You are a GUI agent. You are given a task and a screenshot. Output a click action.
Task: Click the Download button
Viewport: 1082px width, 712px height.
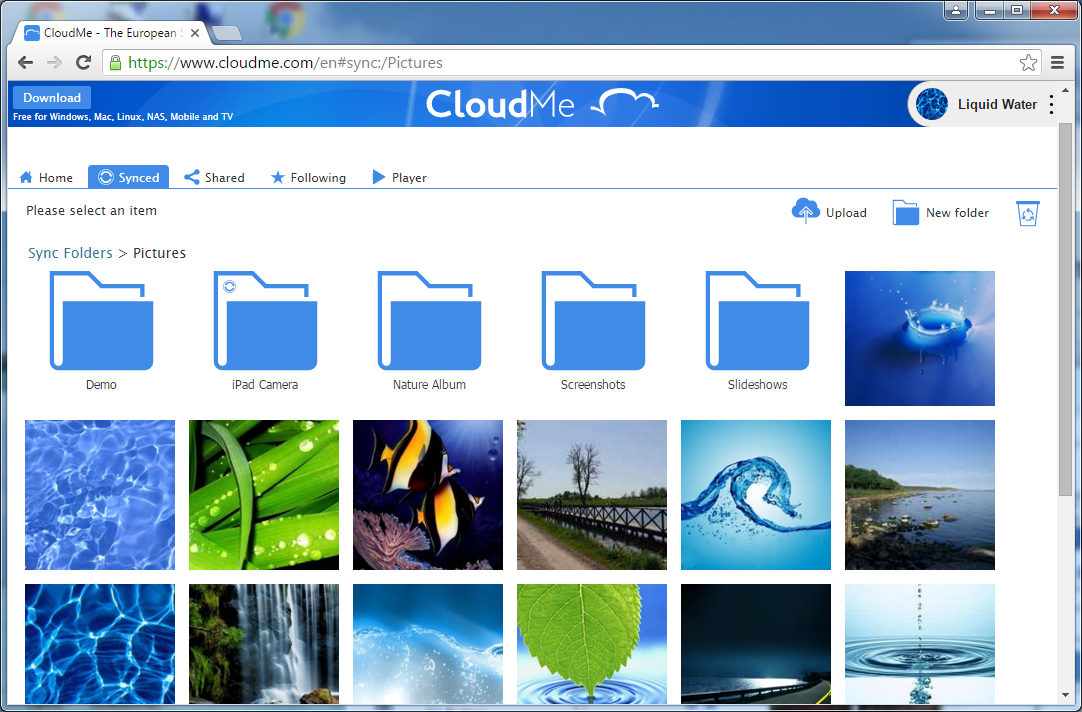(x=51, y=97)
